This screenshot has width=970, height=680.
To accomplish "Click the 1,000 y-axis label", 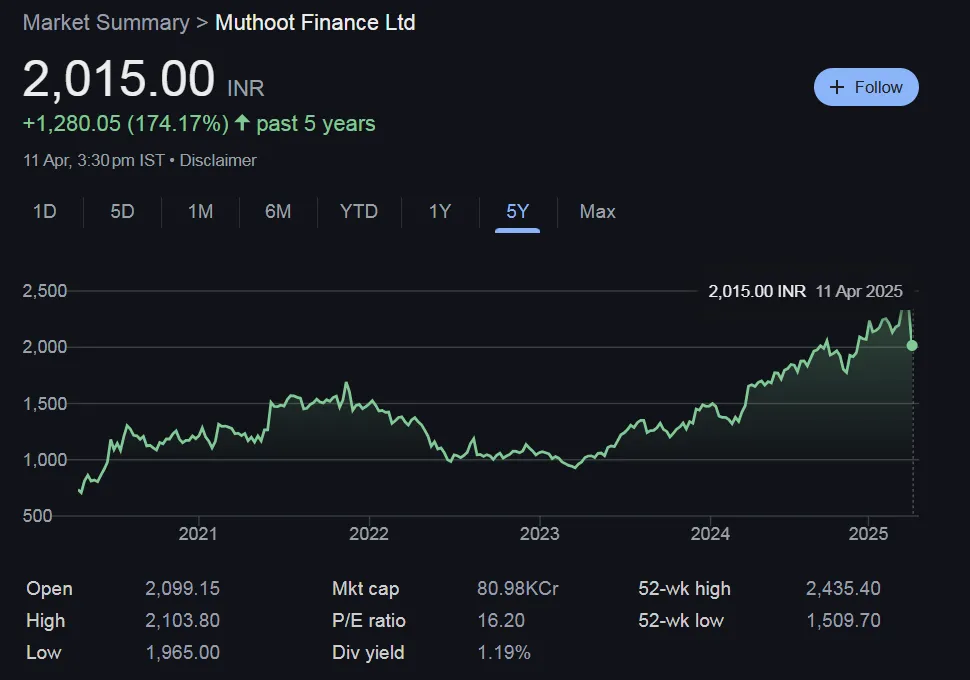I will (45, 460).
